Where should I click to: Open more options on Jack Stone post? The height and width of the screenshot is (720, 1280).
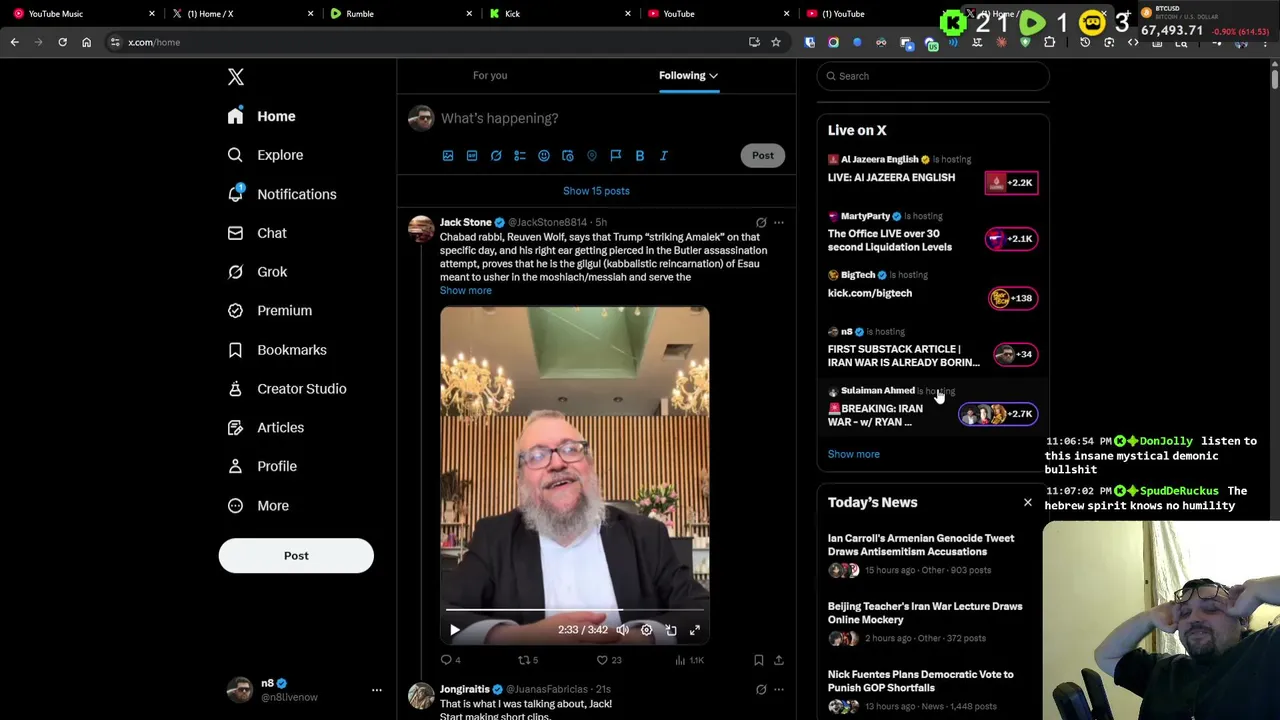(779, 223)
